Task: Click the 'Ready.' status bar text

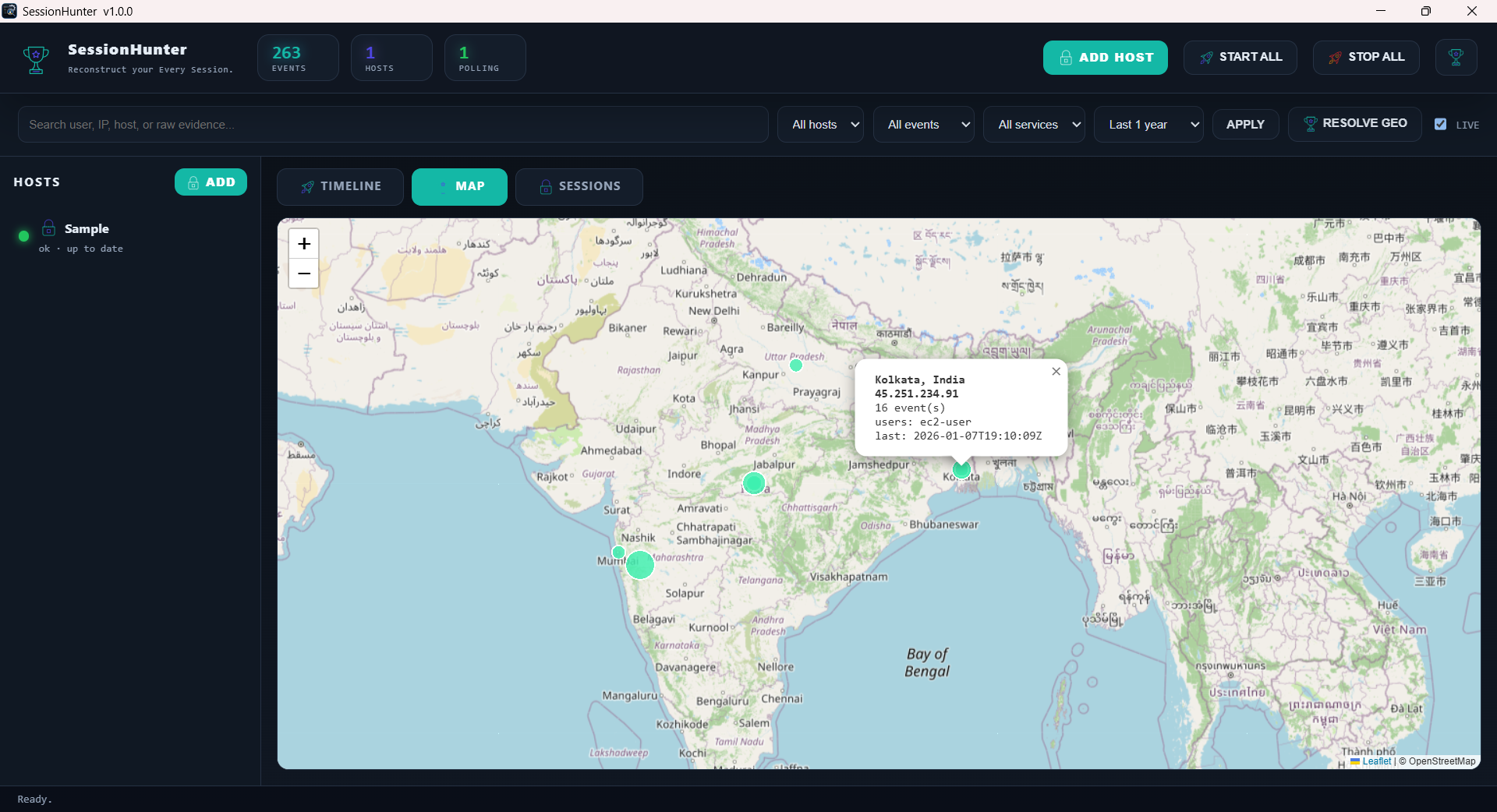Action: 35,799
